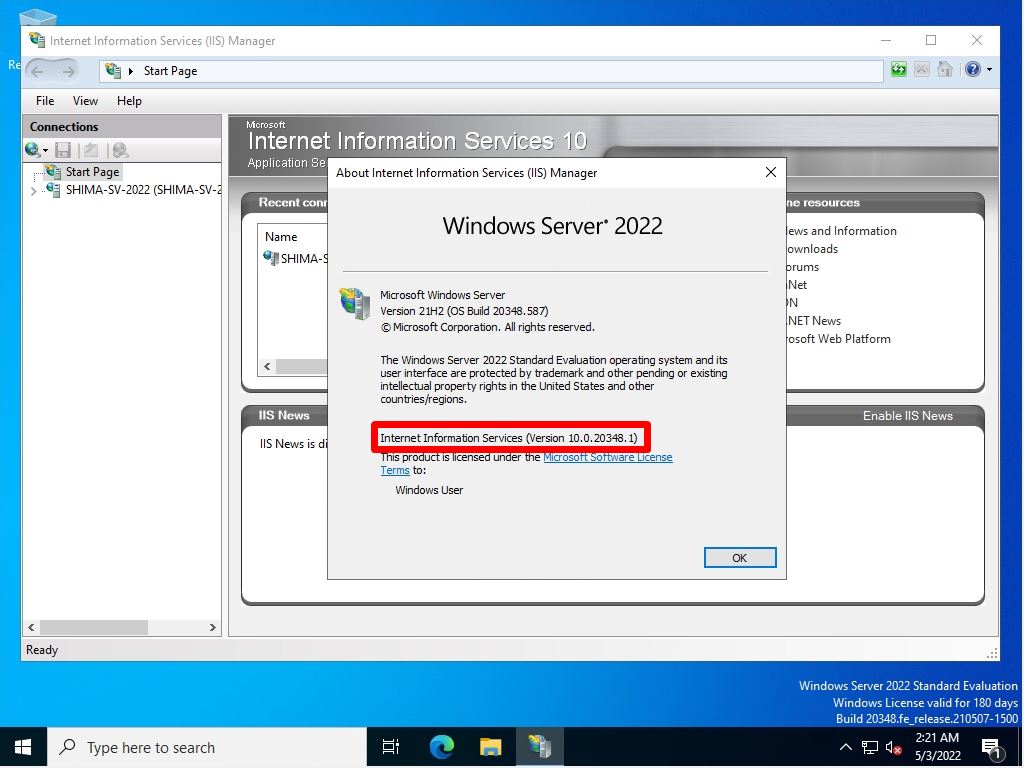Click the speaker icon in the system tray
The width and height of the screenshot is (1024, 768).
893,747
